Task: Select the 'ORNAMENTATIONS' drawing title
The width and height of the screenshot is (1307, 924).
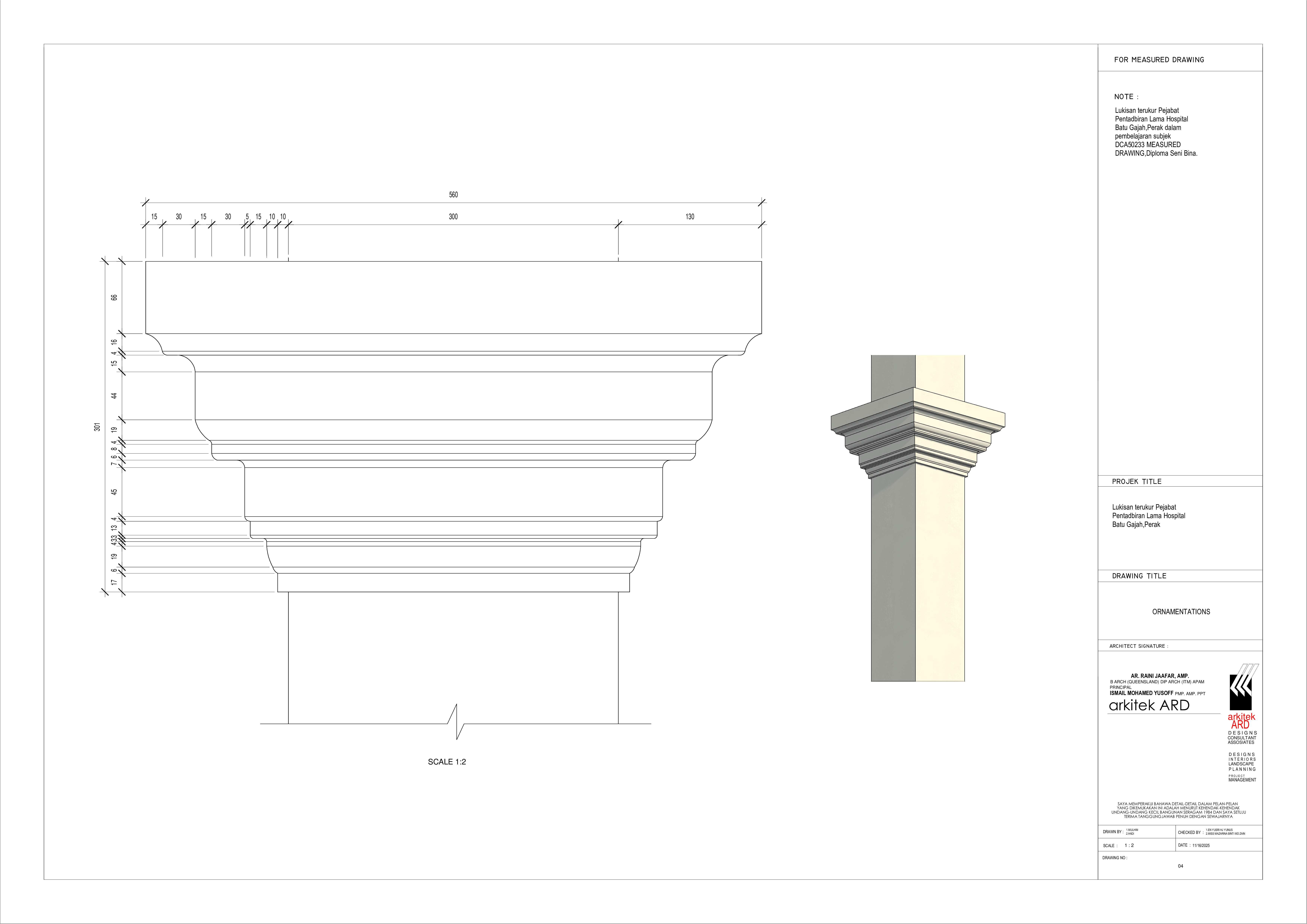Action: click(x=1181, y=612)
